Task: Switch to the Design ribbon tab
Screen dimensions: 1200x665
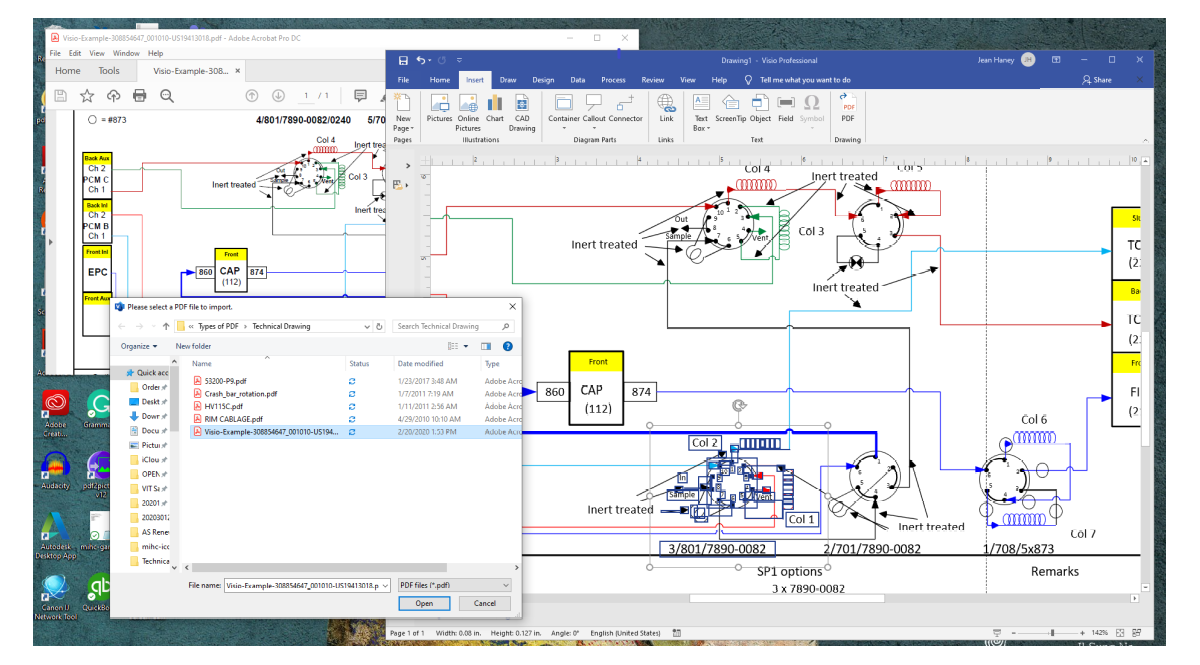Action: tap(543, 80)
